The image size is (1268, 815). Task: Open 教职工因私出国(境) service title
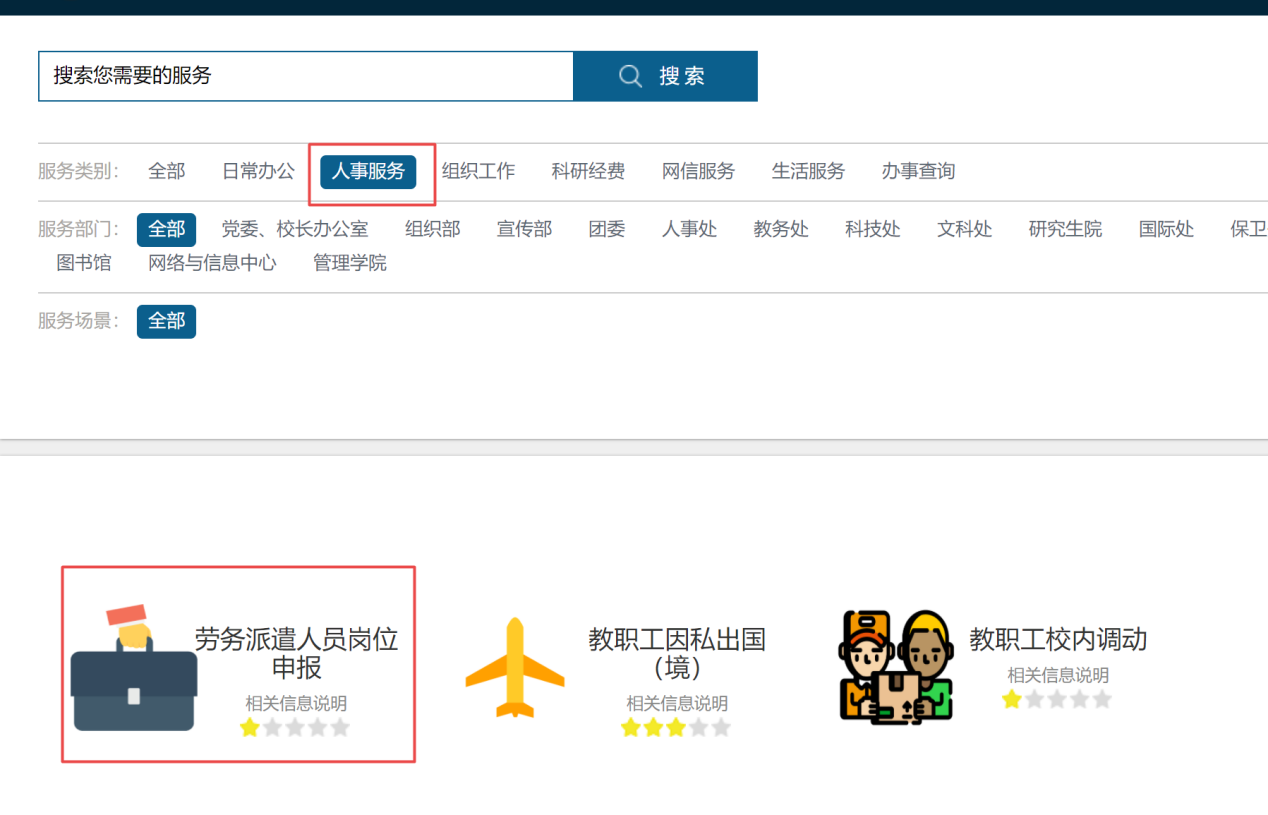point(676,652)
